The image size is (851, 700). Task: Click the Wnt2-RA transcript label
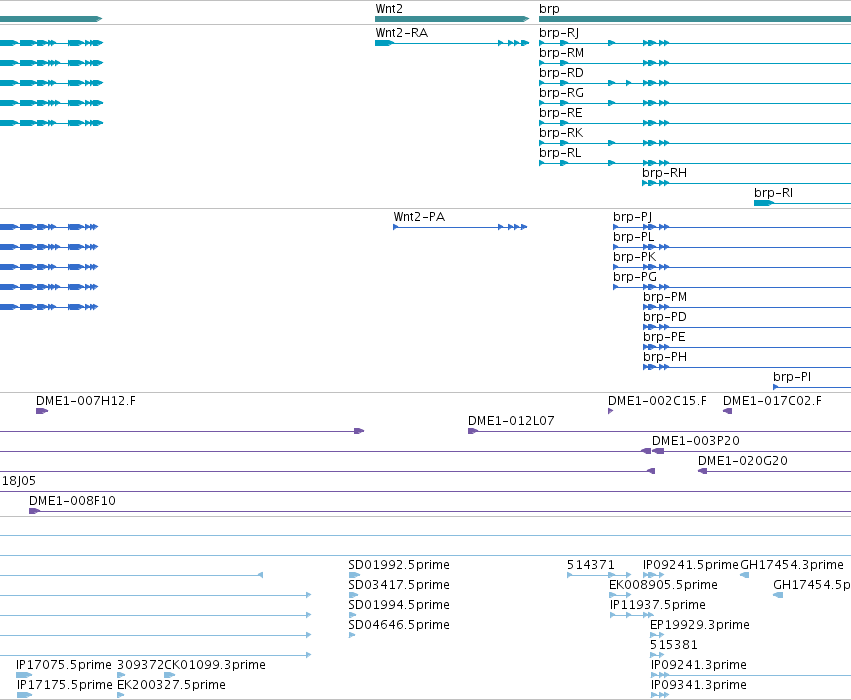[402, 33]
